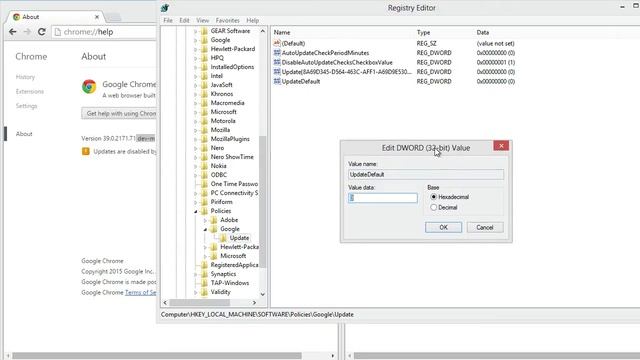Click the Chrome window bottom horizontal scrollbar
640x360 pixels.
coord(157,356)
